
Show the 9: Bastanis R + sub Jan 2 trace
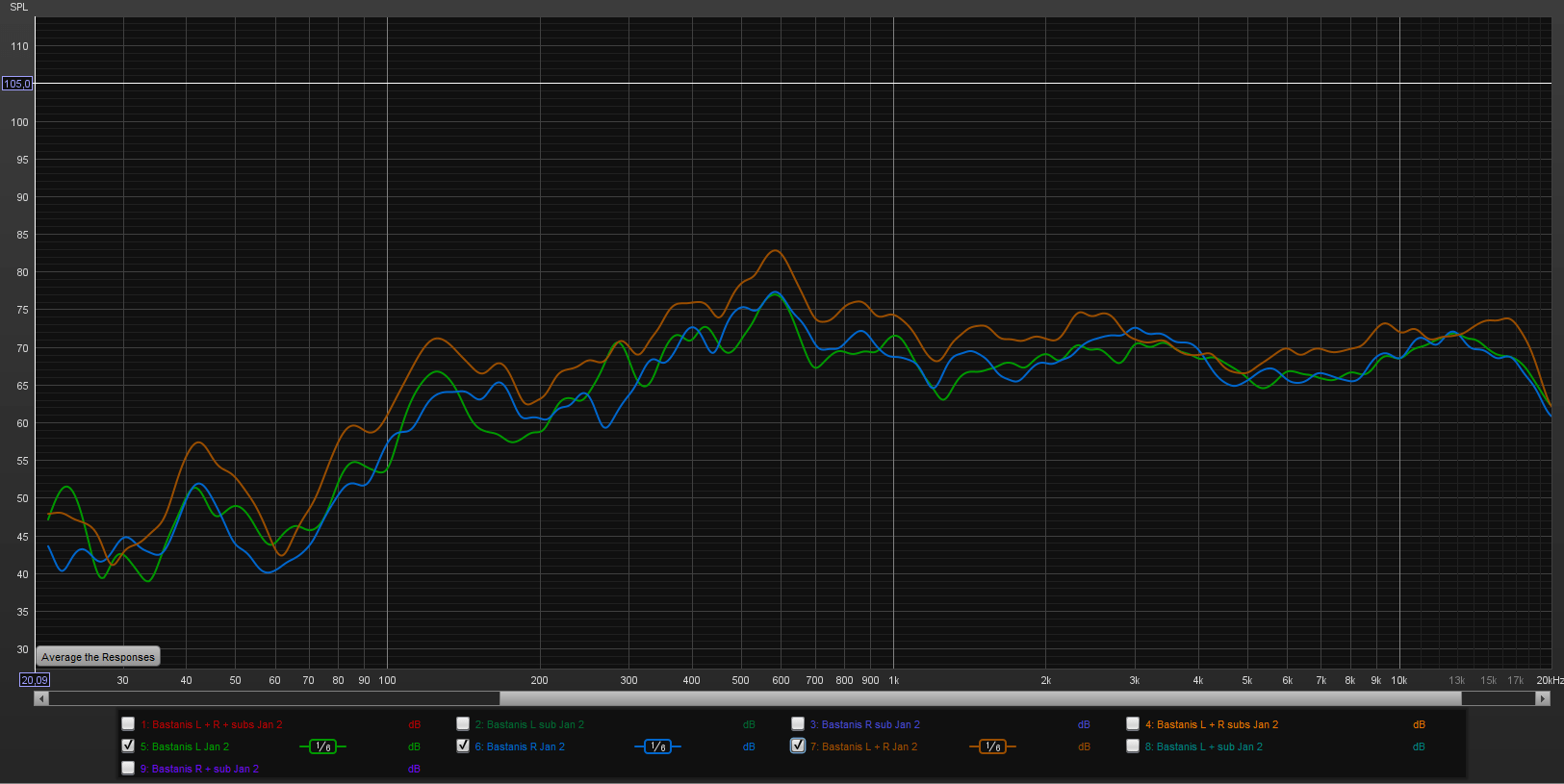pos(128,768)
